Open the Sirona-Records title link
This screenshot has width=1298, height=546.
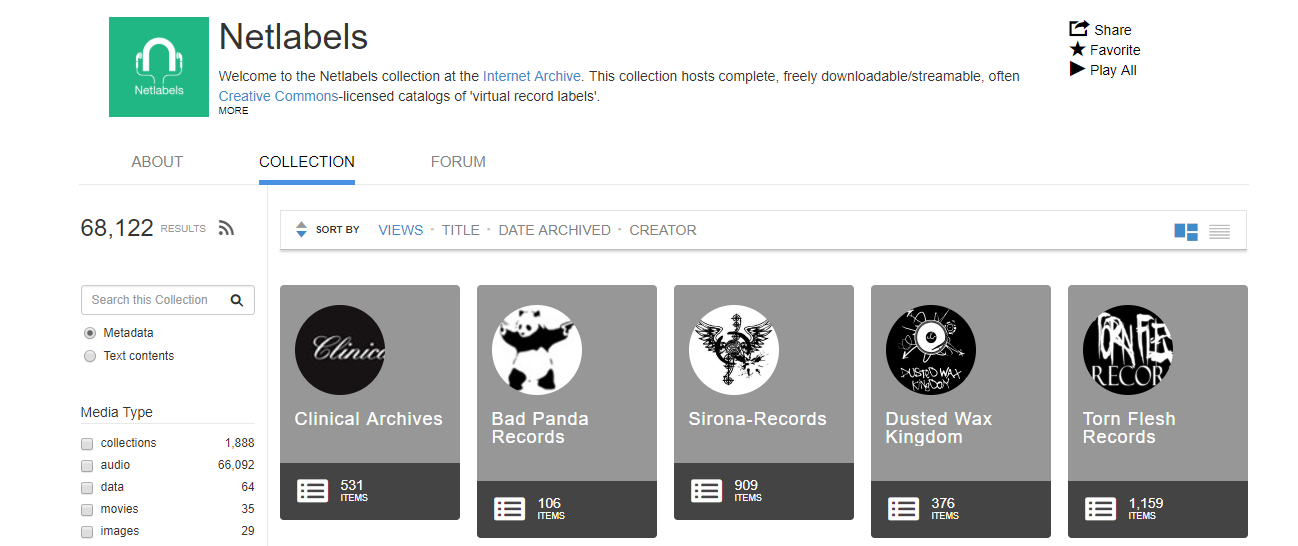pos(757,419)
